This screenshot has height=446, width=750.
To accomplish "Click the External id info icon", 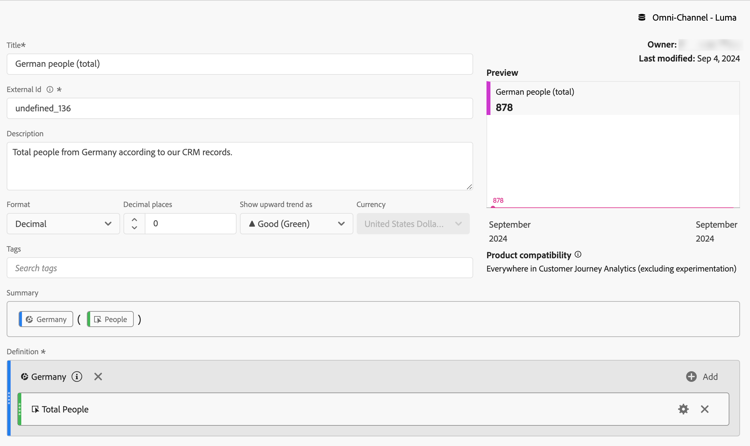I will (x=50, y=90).
